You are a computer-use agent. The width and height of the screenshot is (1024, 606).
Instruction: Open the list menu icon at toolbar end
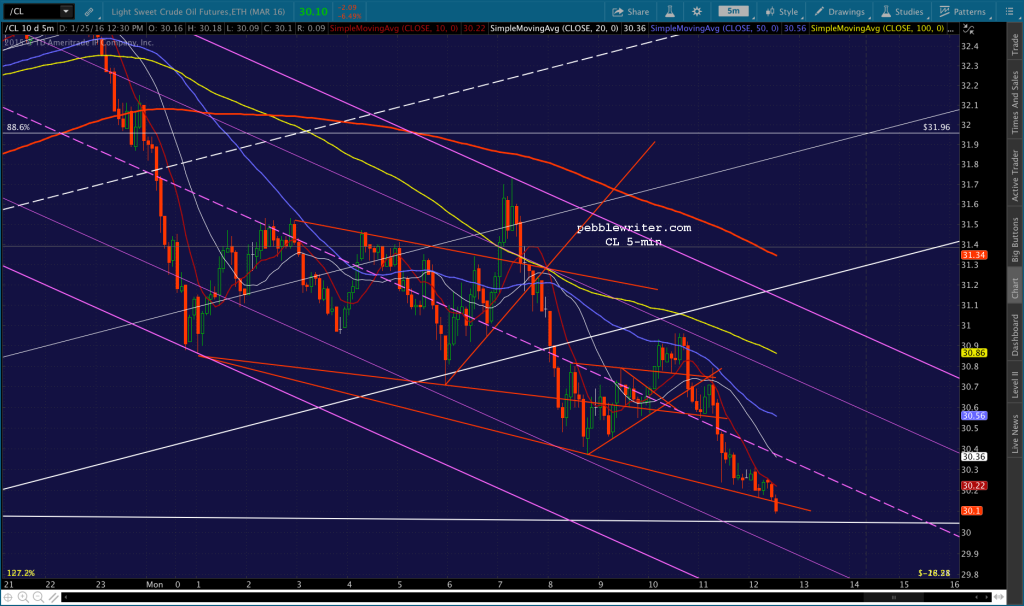1009,12
